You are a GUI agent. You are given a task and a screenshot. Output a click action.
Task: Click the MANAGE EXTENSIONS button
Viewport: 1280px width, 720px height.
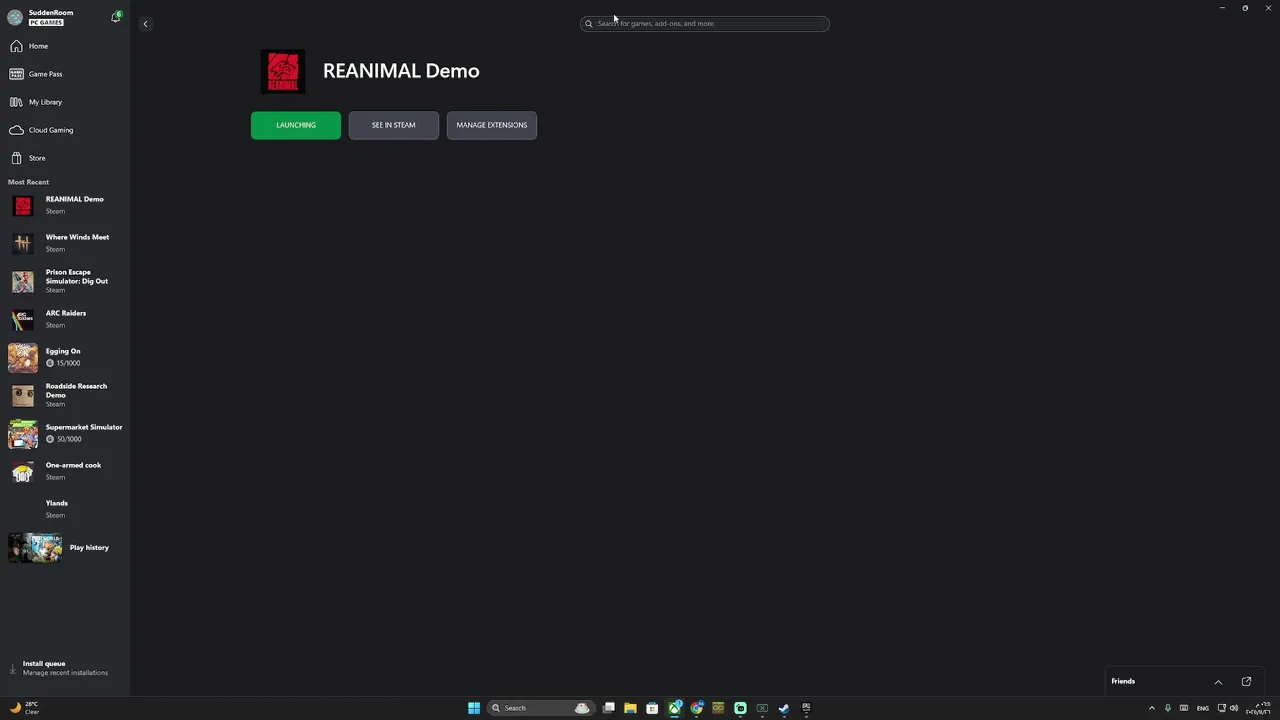tap(492, 125)
